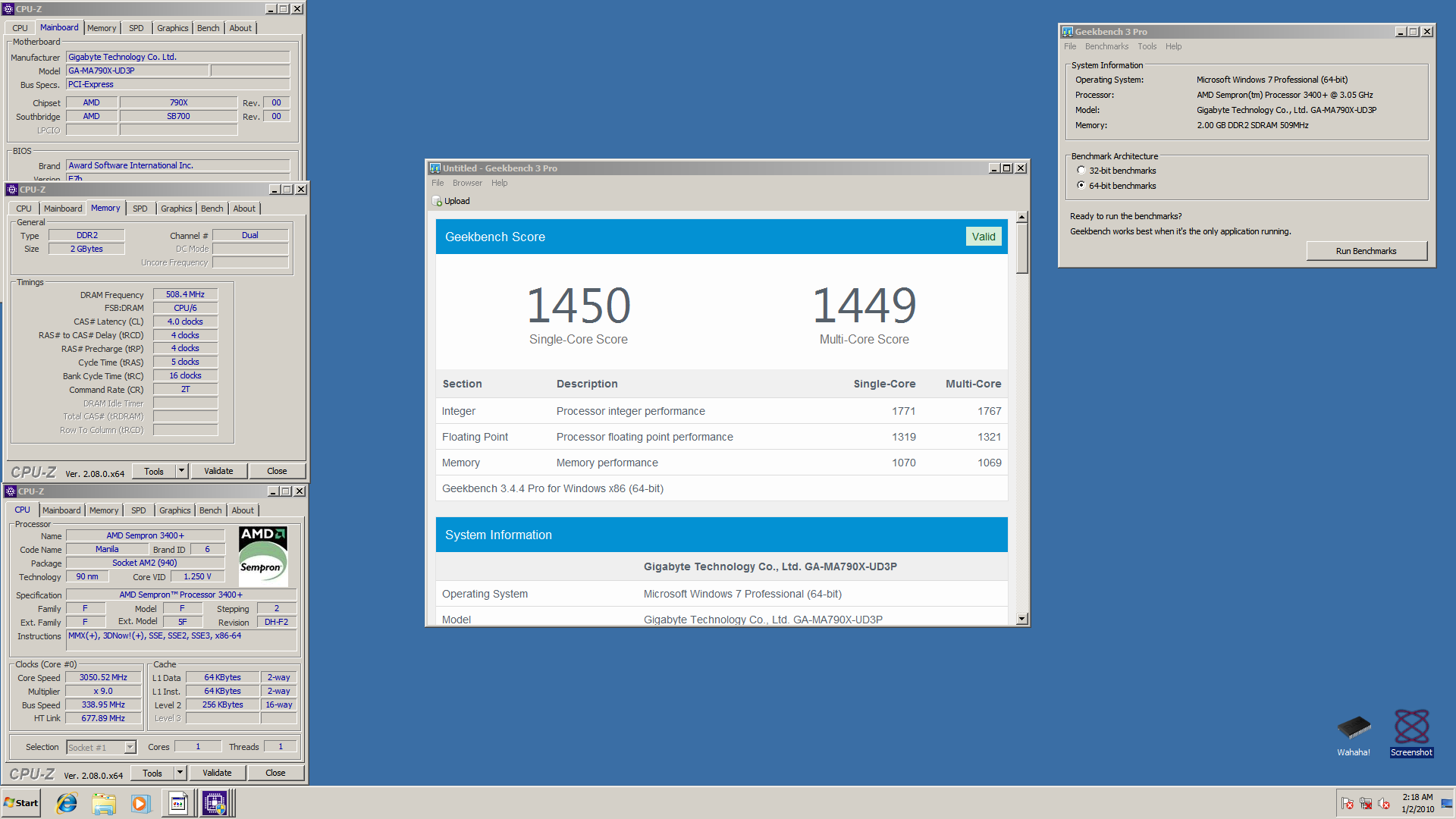This screenshot has width=1456, height=819.
Task: Click Close button in CPU-Z Memory window
Action: pyautogui.click(x=277, y=471)
